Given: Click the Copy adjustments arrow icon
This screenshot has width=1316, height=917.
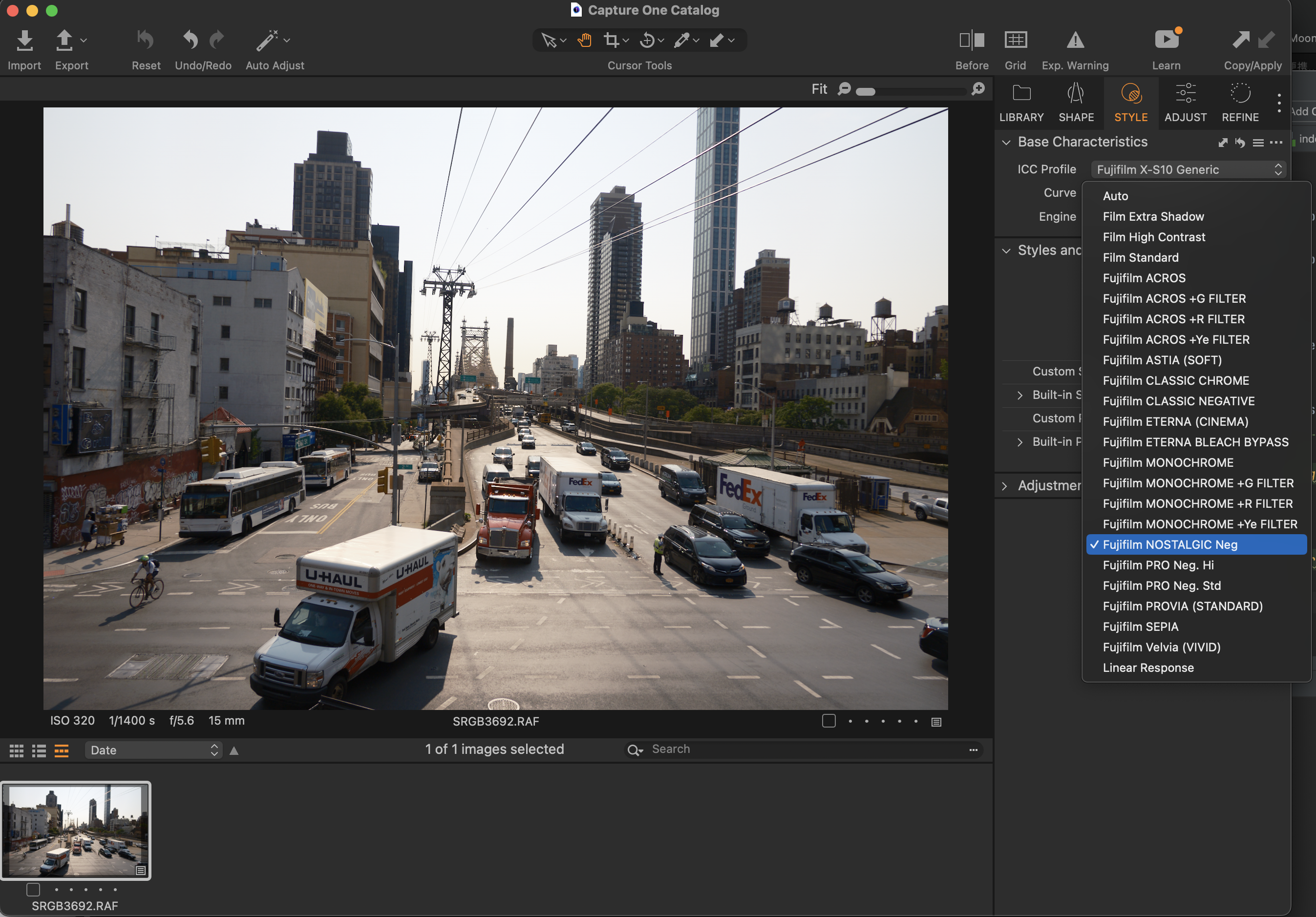Looking at the screenshot, I should (x=1240, y=40).
